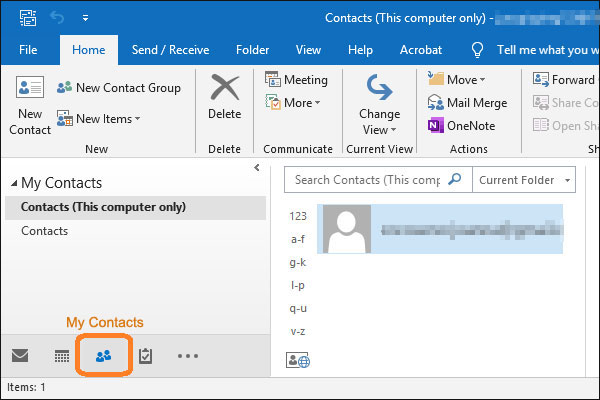
Task: Click the More communicate icon
Action: (273, 102)
